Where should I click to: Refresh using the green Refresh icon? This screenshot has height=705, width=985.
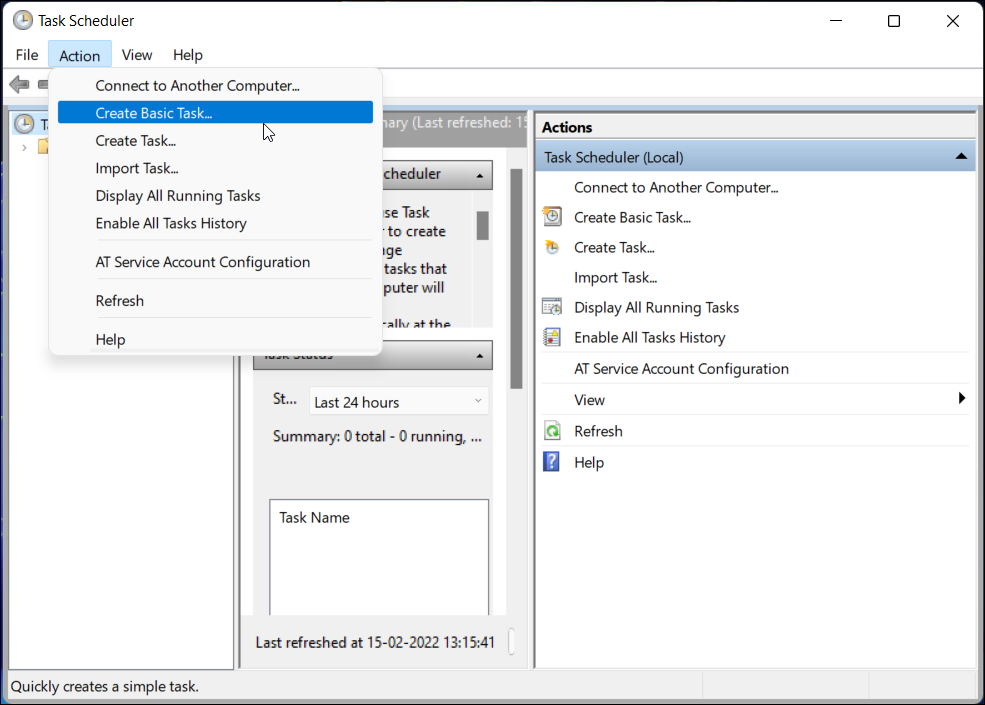[x=551, y=431]
